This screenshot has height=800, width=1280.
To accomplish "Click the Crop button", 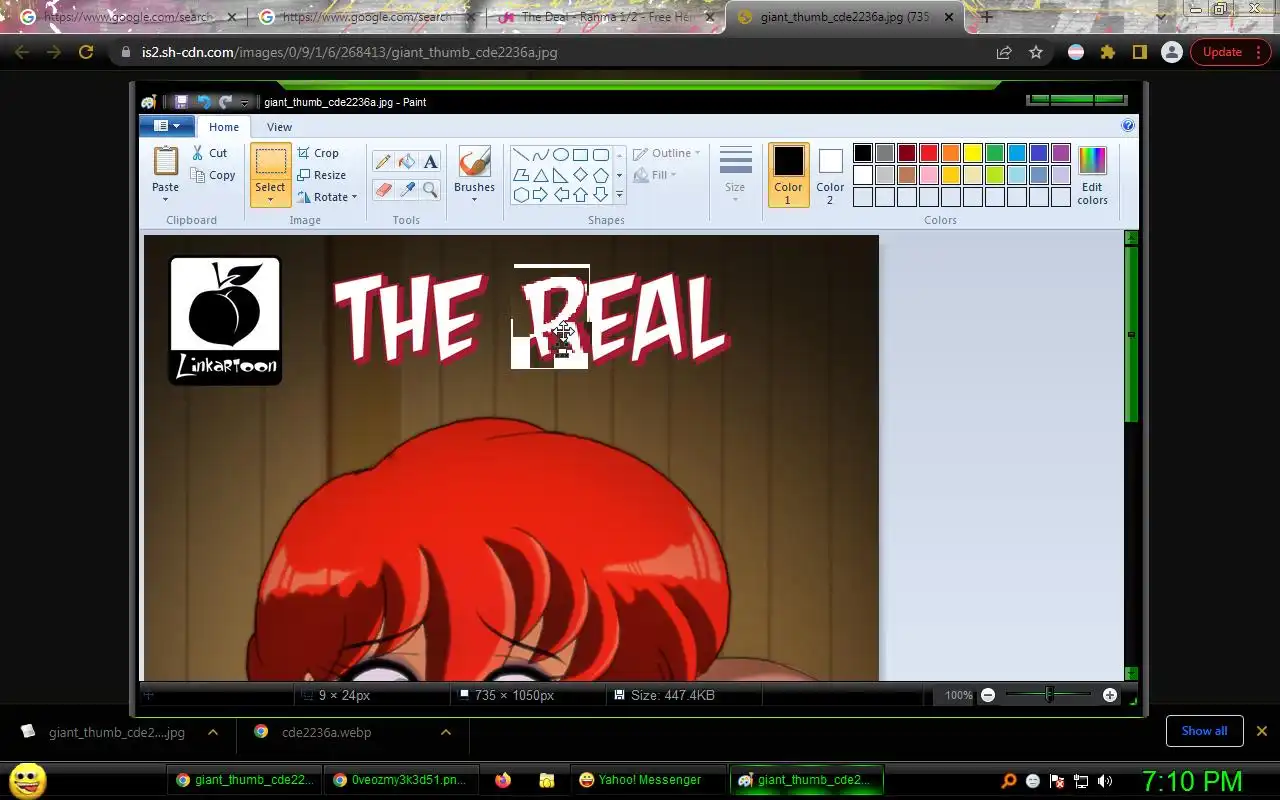I will point(318,153).
